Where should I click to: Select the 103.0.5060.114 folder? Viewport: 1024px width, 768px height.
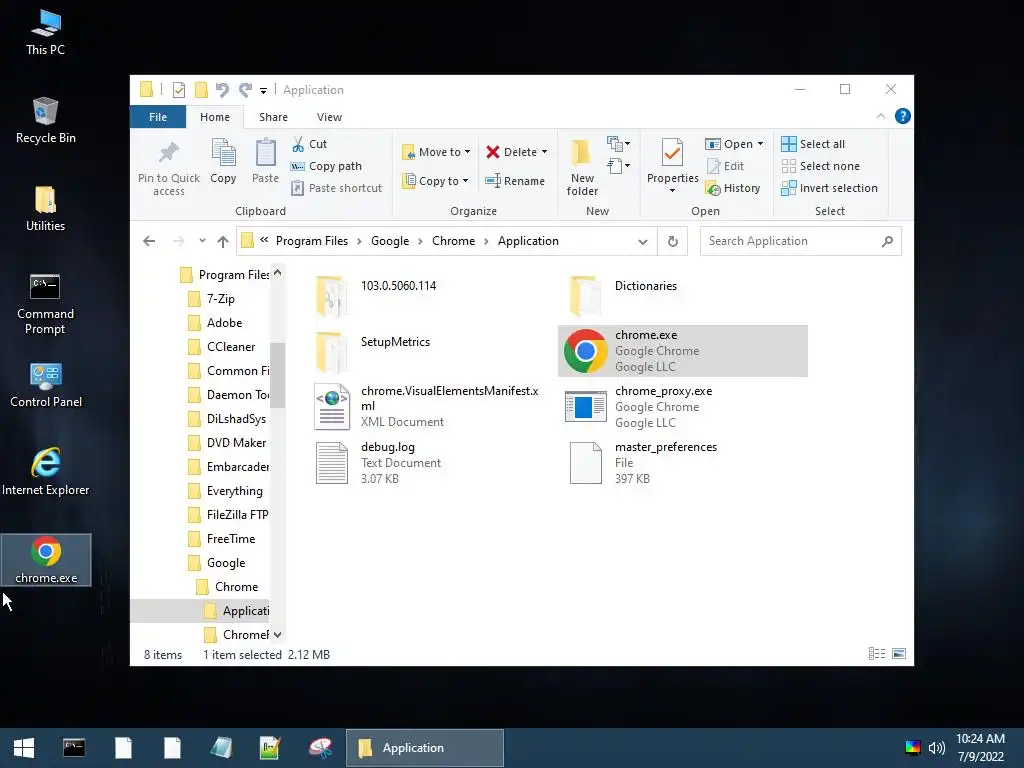pyautogui.click(x=428, y=296)
